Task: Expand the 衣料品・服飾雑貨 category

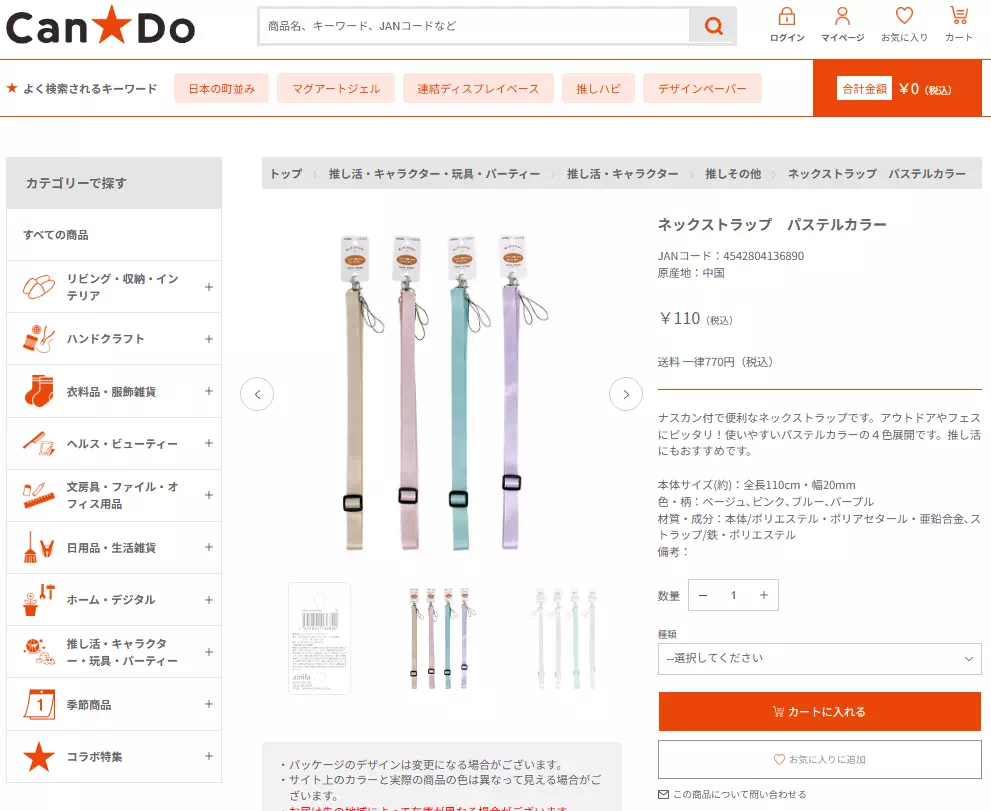Action: [x=209, y=391]
